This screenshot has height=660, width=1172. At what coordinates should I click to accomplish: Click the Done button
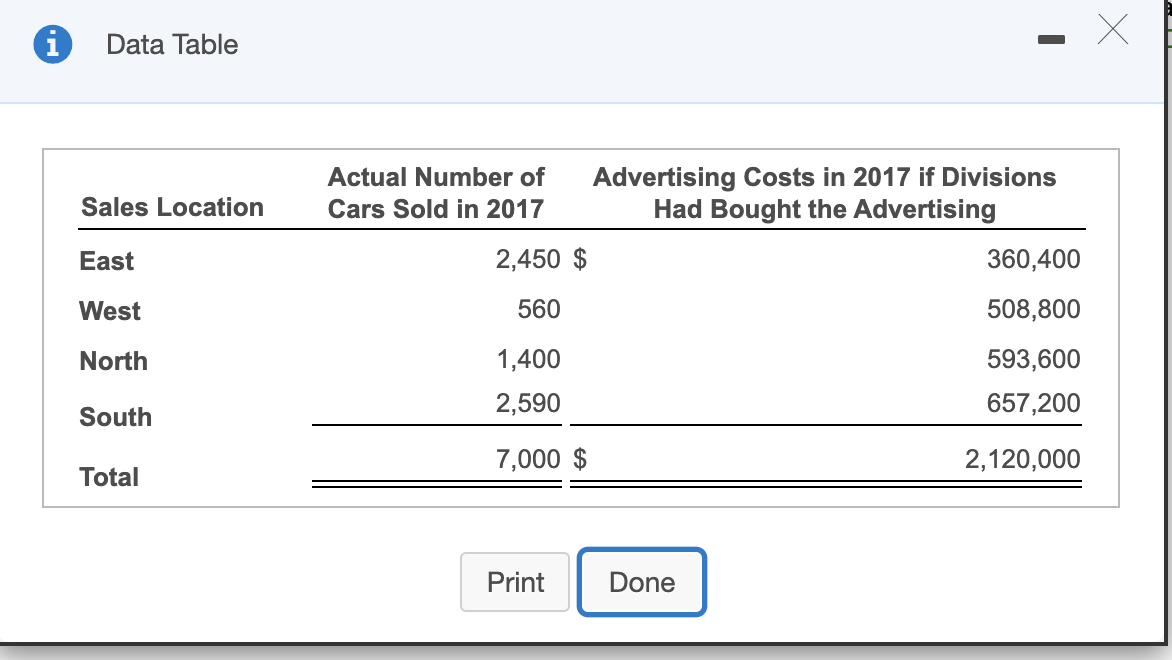point(642,582)
